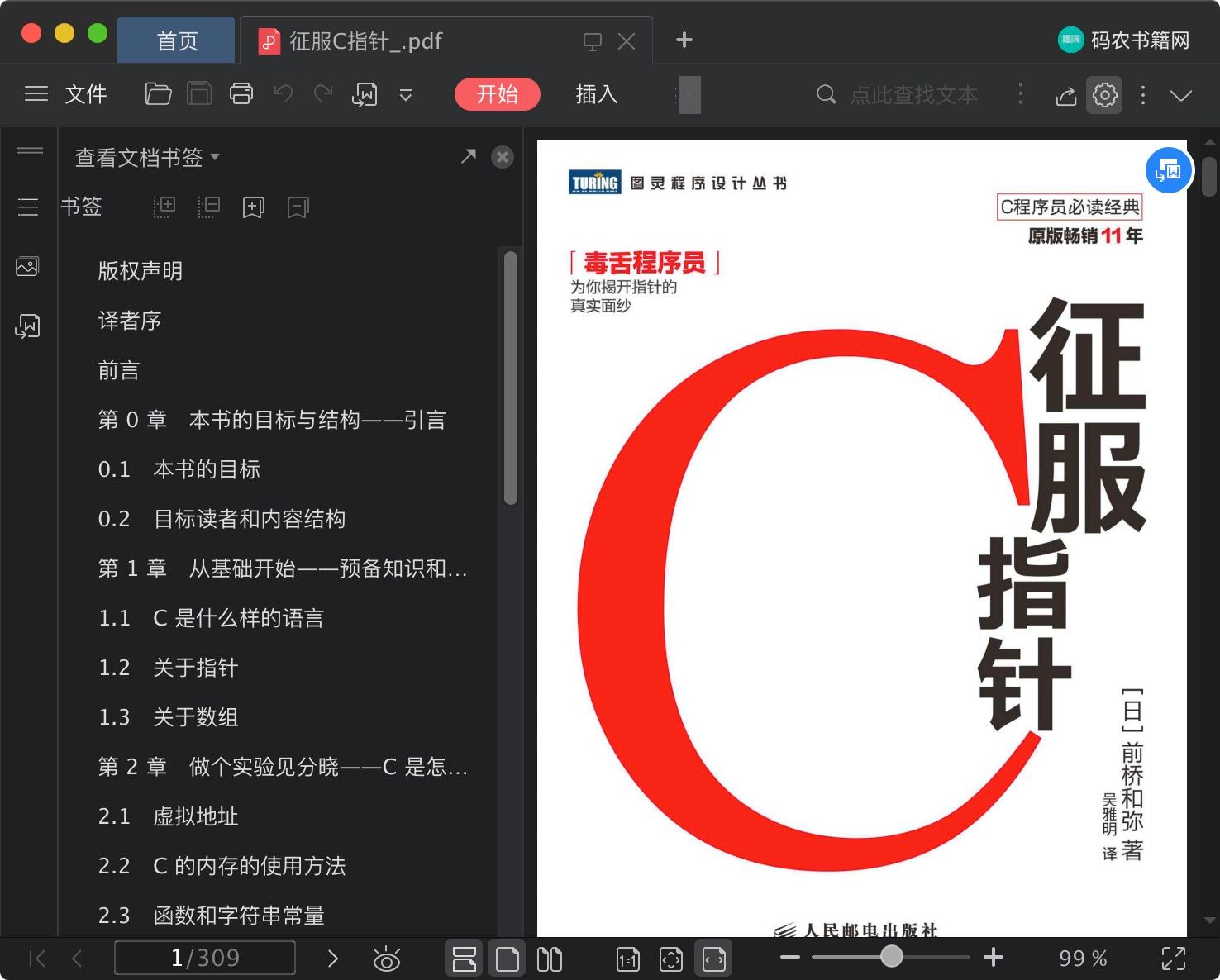The height and width of the screenshot is (980, 1220).
Task: Open bookmark 1.1 C 是什么样的语言
Action: pos(211,618)
